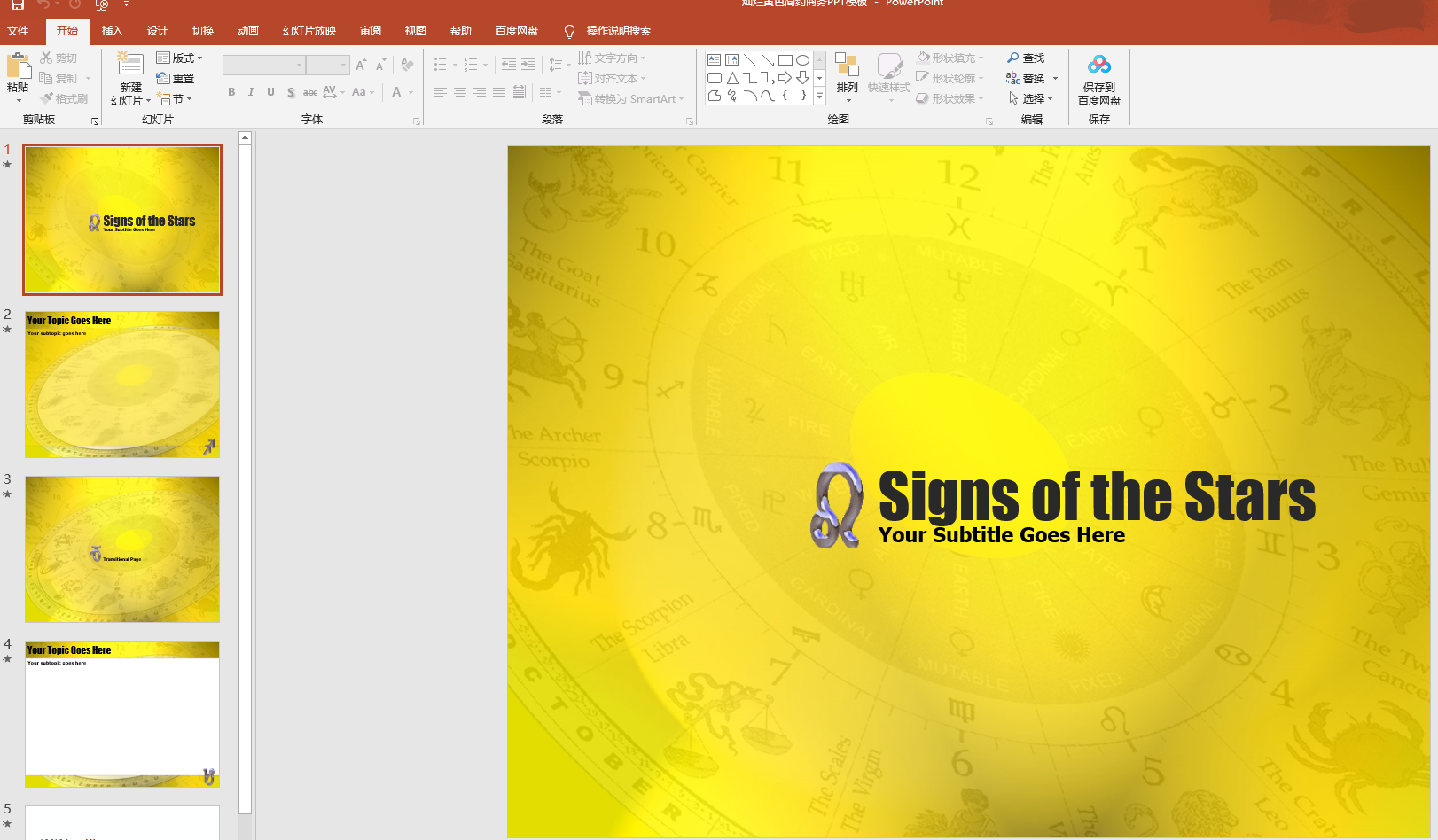Screen dimensions: 1438x840
Task: Open the font color dropdown arrow
Action: (x=411, y=92)
